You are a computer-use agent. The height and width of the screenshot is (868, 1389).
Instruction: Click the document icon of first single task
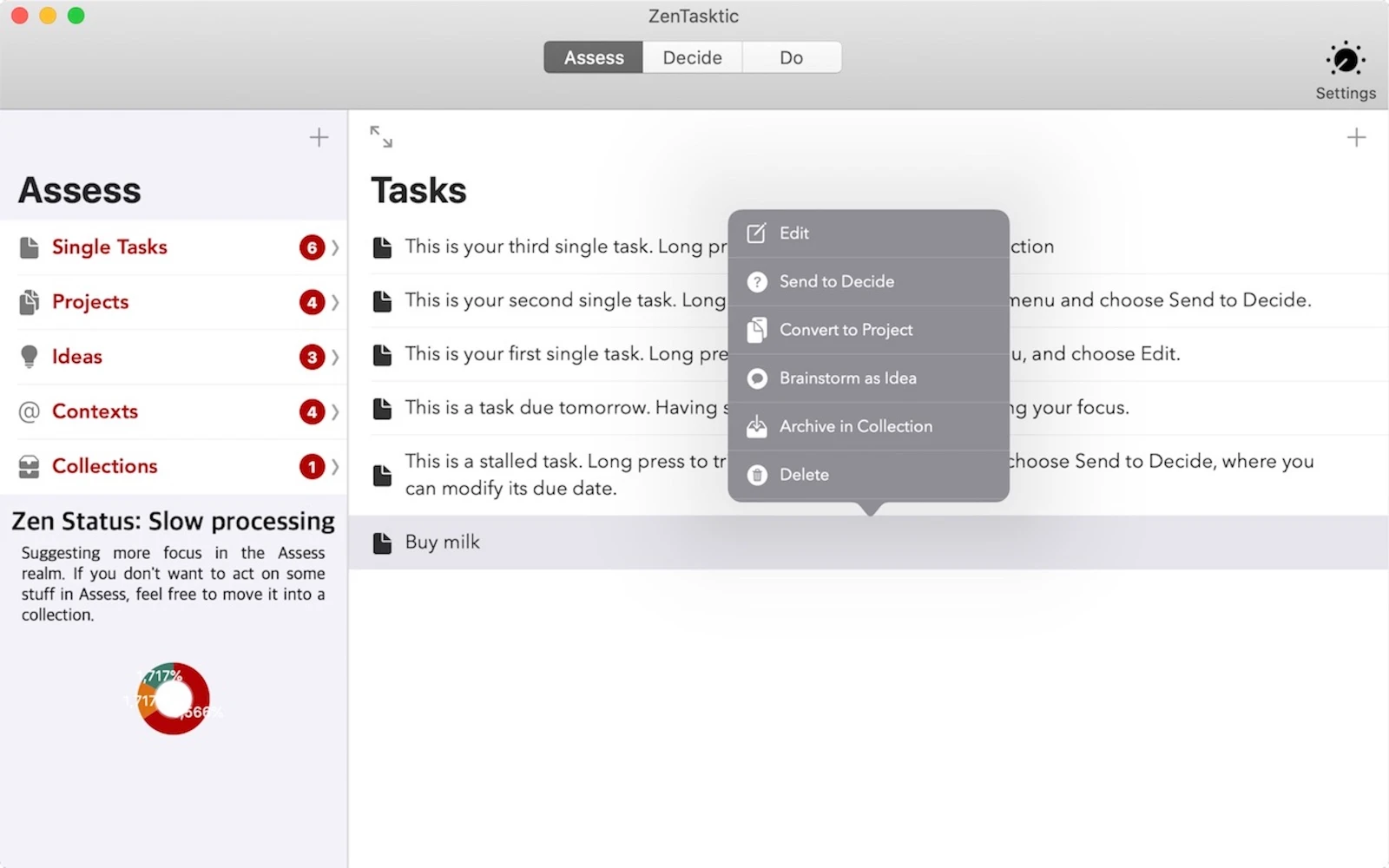tap(382, 355)
